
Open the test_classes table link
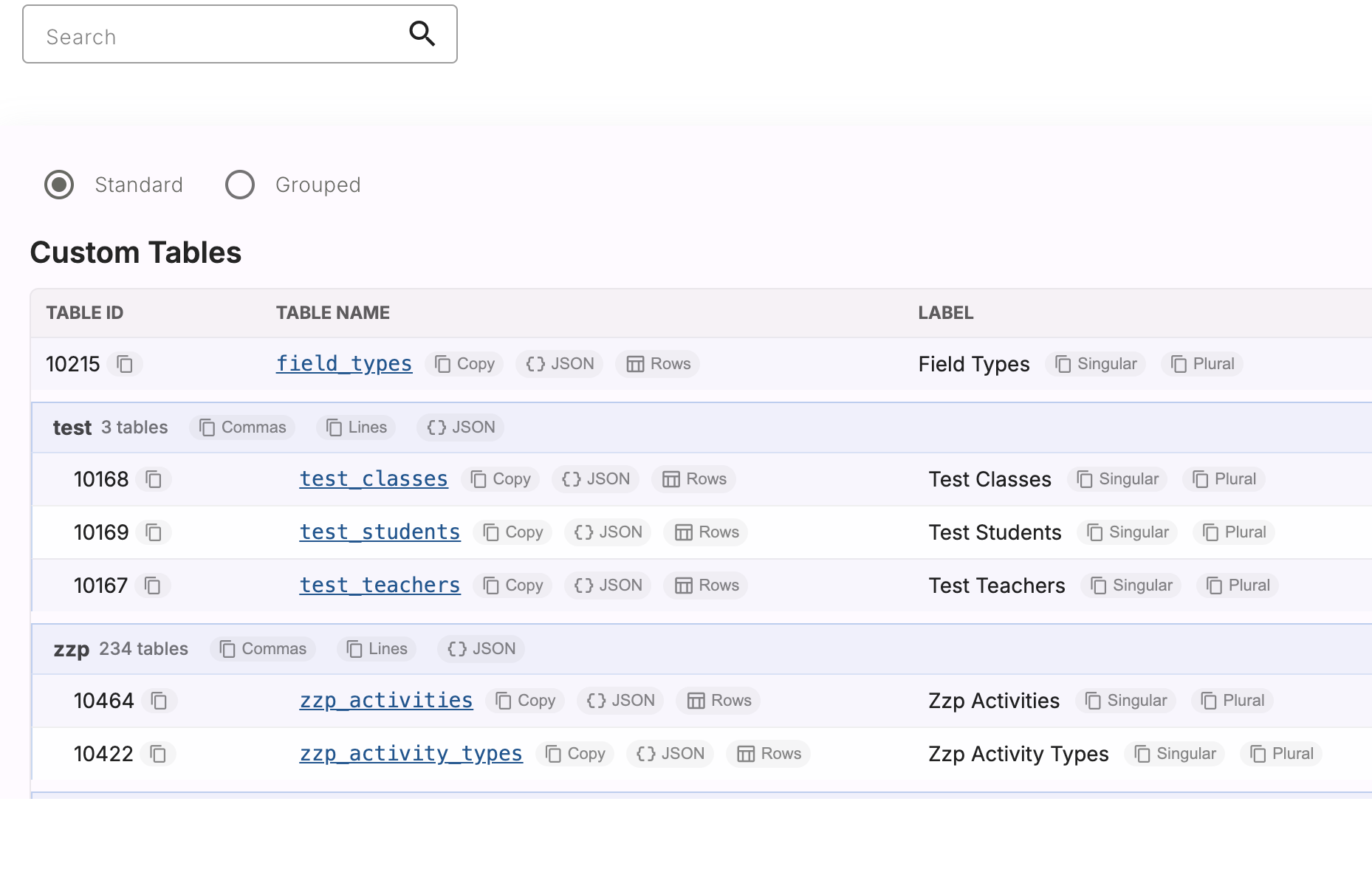(374, 479)
